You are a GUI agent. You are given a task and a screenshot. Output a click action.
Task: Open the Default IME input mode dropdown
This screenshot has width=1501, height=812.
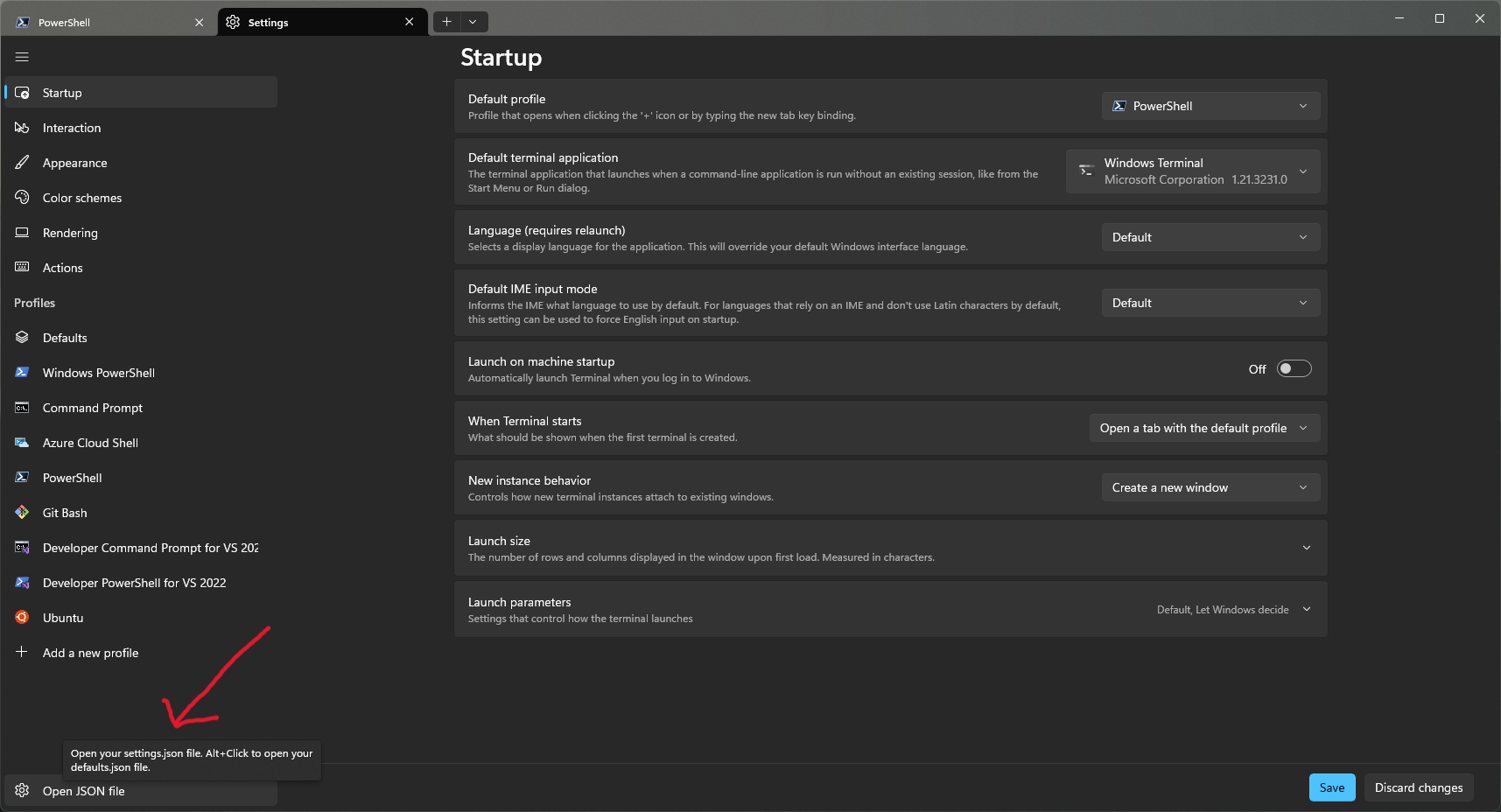tap(1210, 303)
